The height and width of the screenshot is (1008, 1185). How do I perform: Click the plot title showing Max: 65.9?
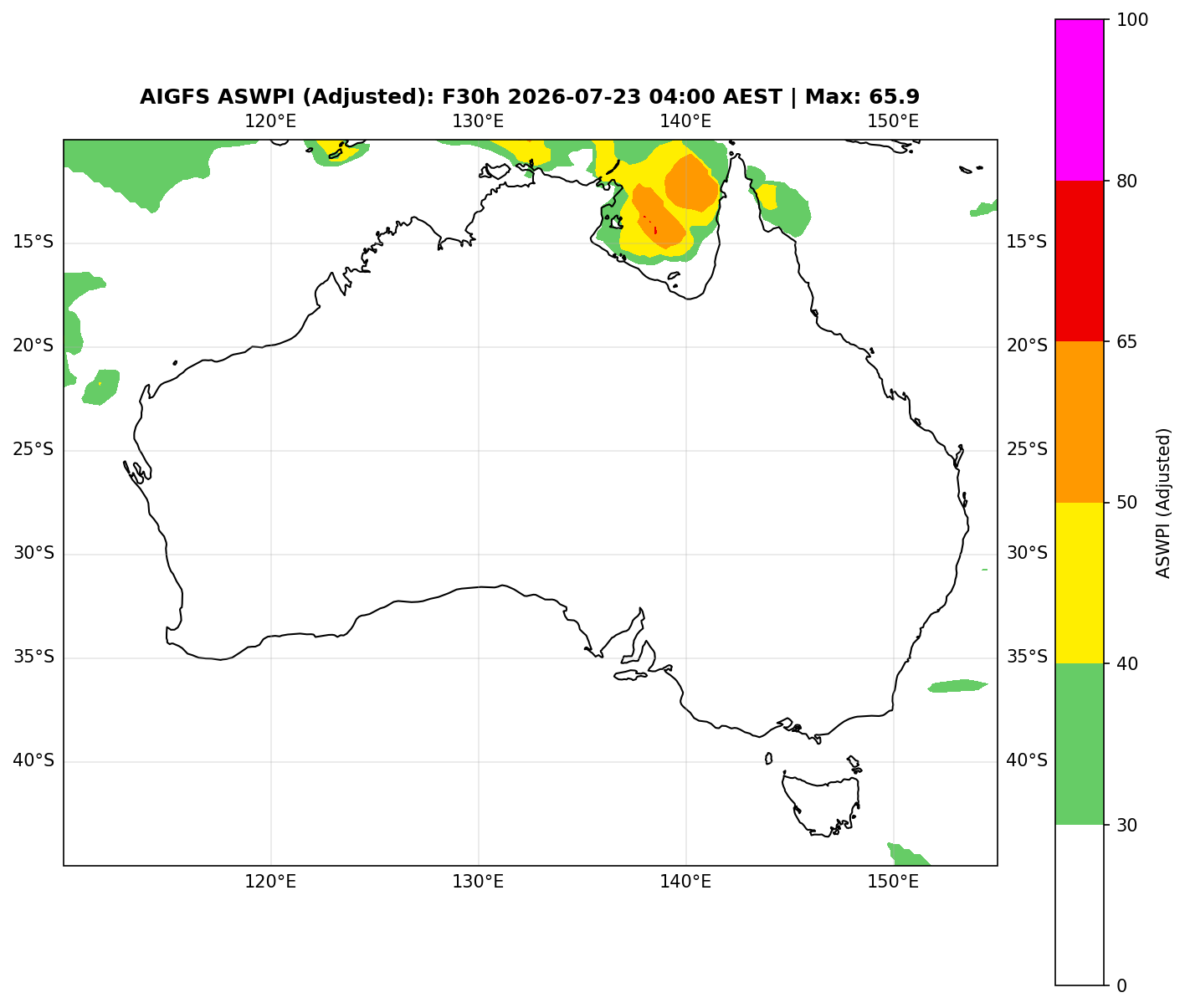[530, 97]
